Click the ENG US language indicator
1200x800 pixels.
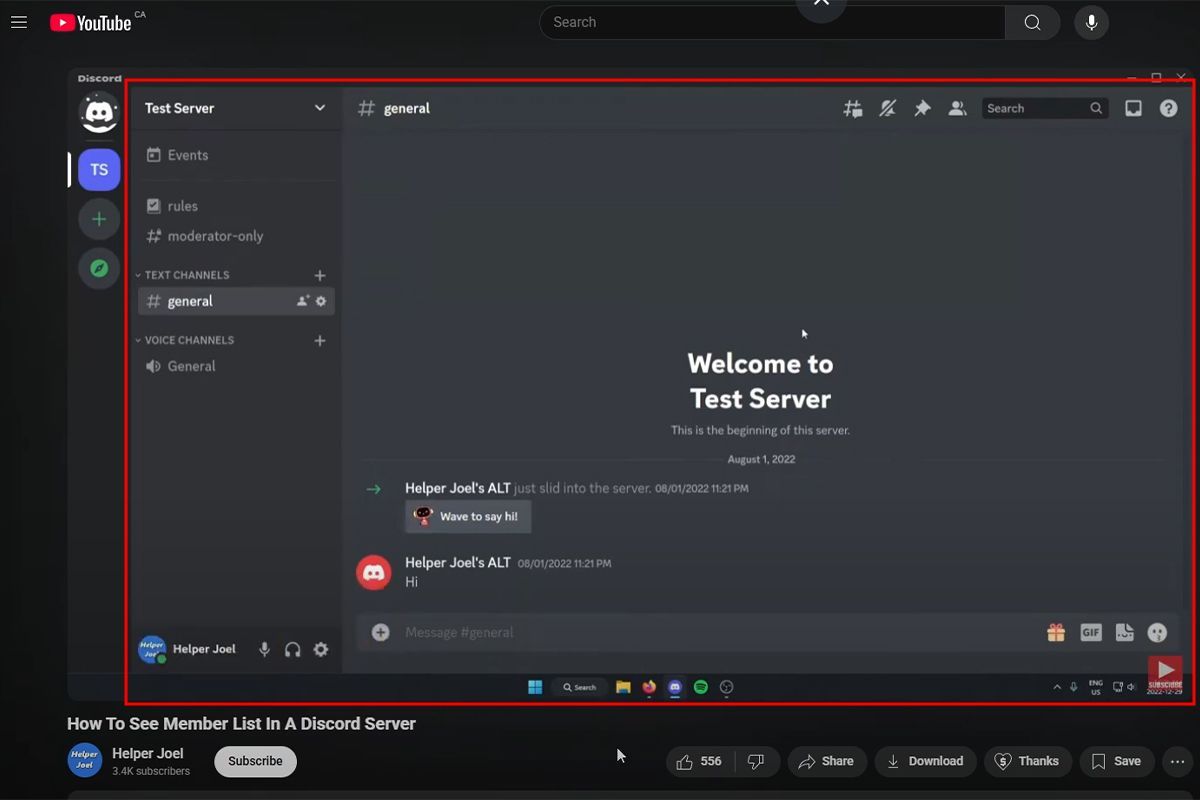(1096, 687)
